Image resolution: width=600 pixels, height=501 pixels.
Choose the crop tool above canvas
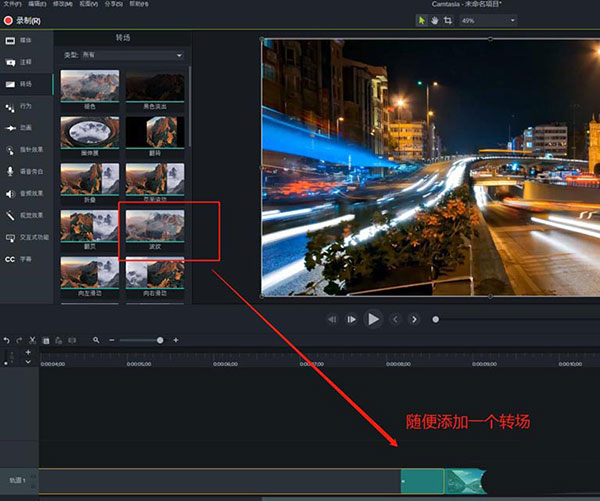(447, 20)
